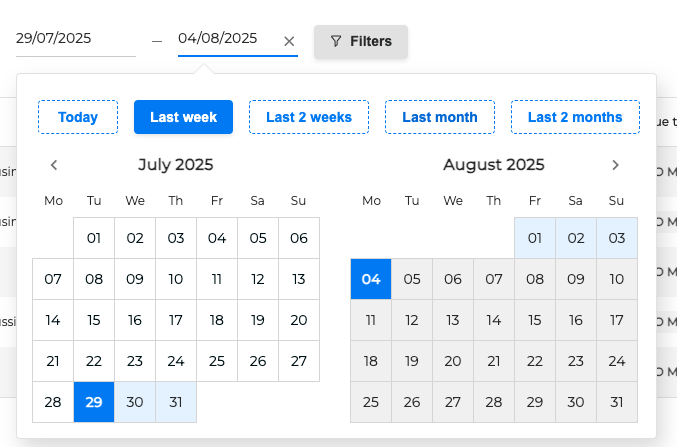Choose July 15 in the calendar
Viewport: 677px width, 447px height.
(94, 320)
